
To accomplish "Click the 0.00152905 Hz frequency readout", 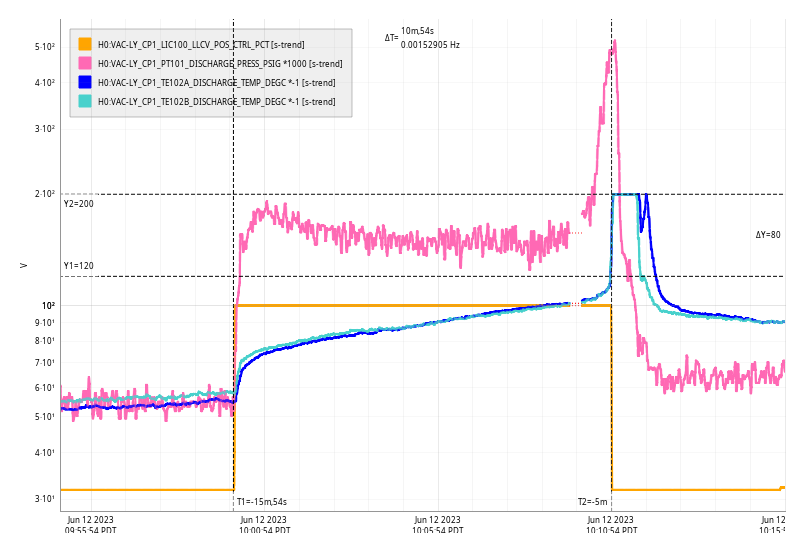I will 430,45.
